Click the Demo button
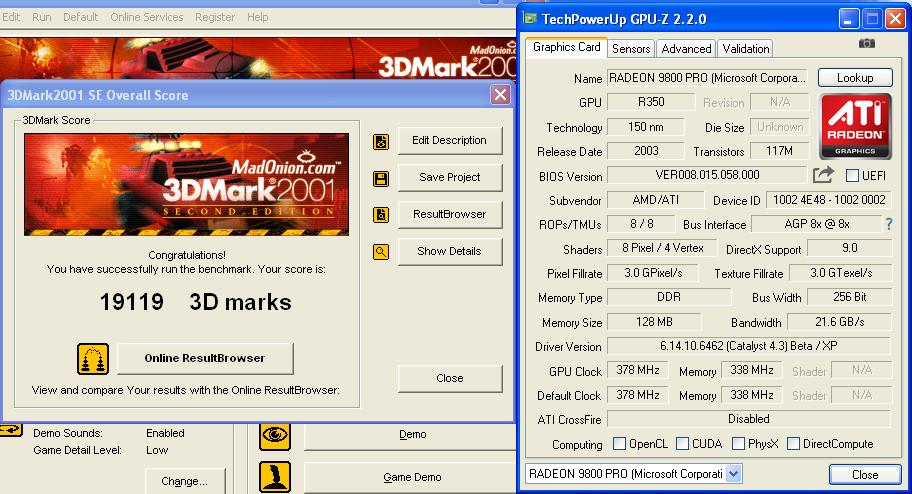Image resolution: width=912 pixels, height=494 pixels. (x=412, y=435)
